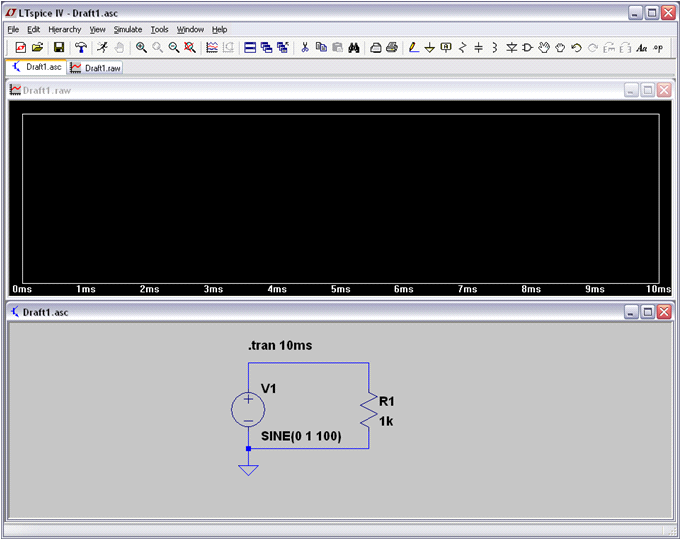The image size is (681, 540).
Task: Click the '5ms' time axis label
Action: point(340,289)
